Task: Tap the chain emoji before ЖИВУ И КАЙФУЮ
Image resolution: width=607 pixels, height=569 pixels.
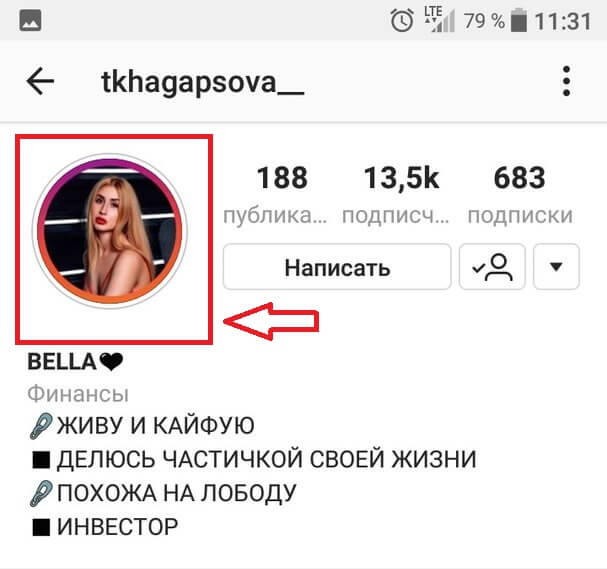Action: 41,426
